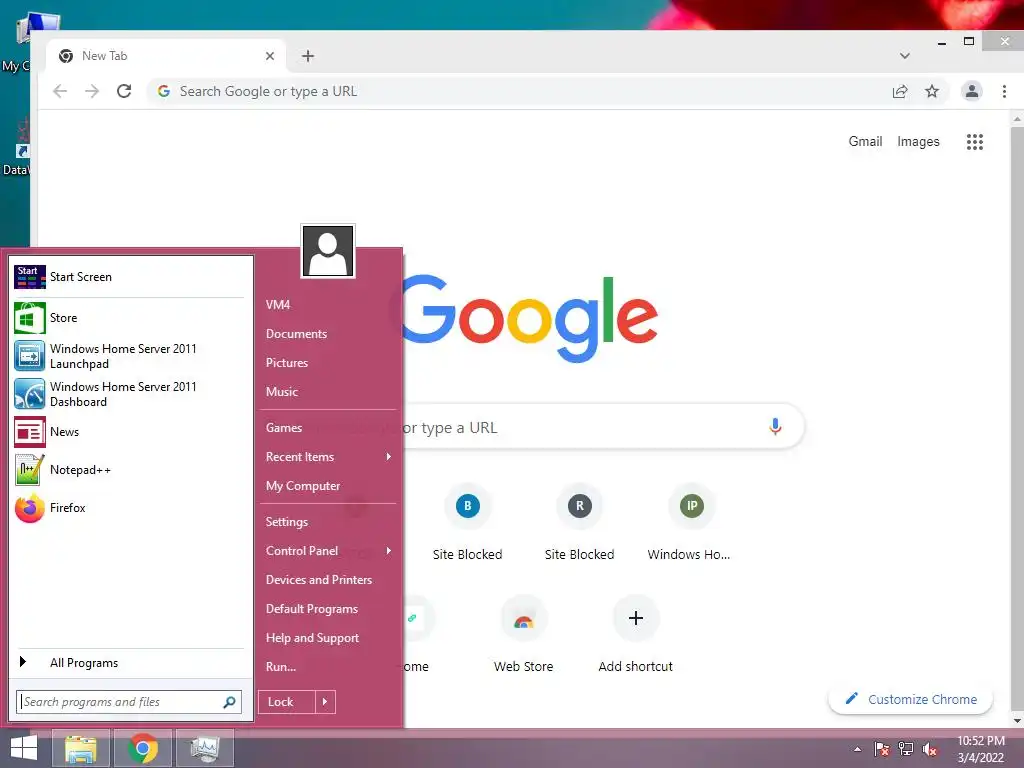This screenshot has width=1024, height=768.
Task: Open the Chrome profile avatar
Action: (972, 91)
